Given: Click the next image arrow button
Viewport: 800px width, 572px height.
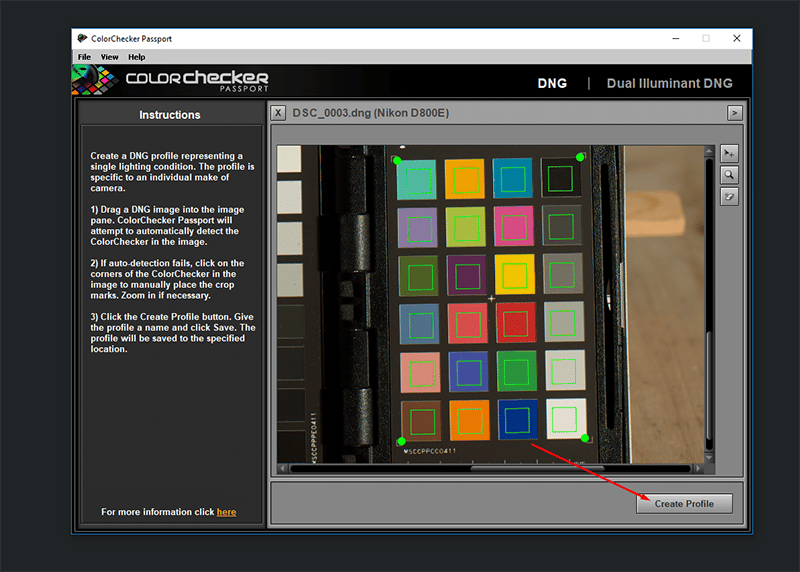Looking at the screenshot, I should click(x=734, y=113).
